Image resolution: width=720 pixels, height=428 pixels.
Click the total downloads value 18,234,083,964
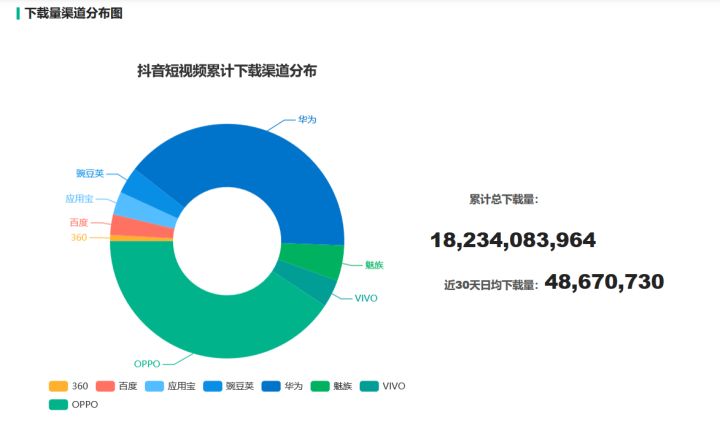(x=513, y=240)
